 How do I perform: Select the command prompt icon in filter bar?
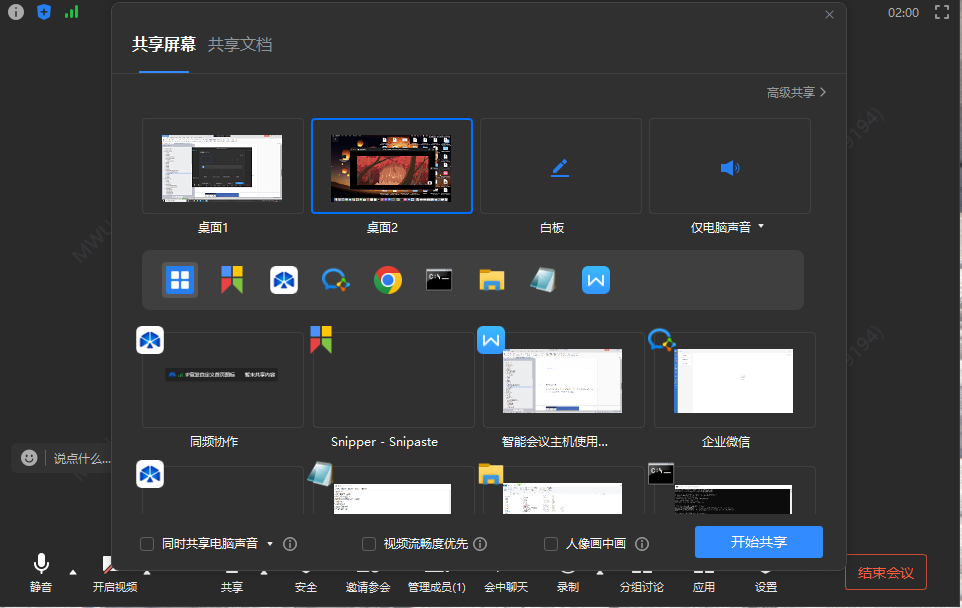(x=440, y=280)
